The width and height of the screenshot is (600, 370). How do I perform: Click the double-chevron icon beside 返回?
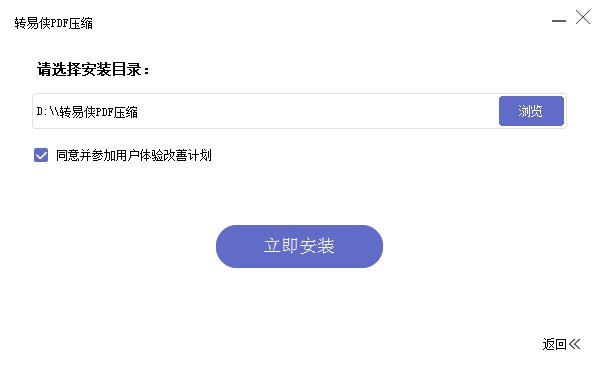574,344
